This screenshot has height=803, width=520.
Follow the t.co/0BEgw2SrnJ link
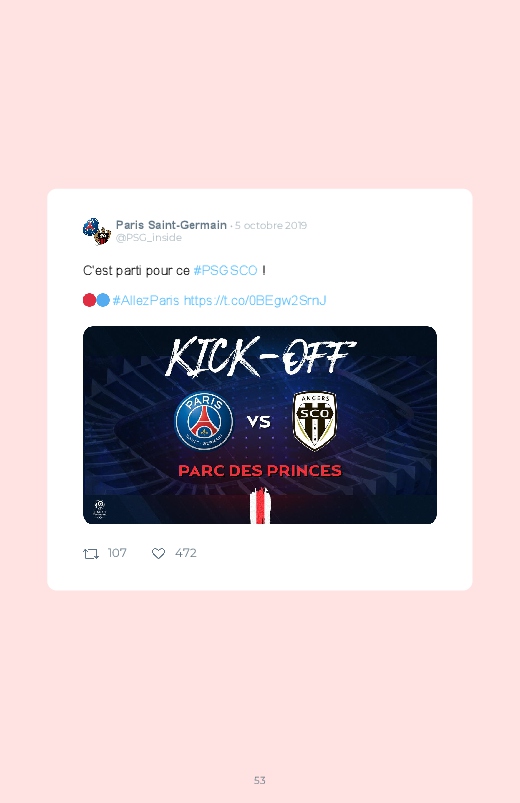click(255, 300)
